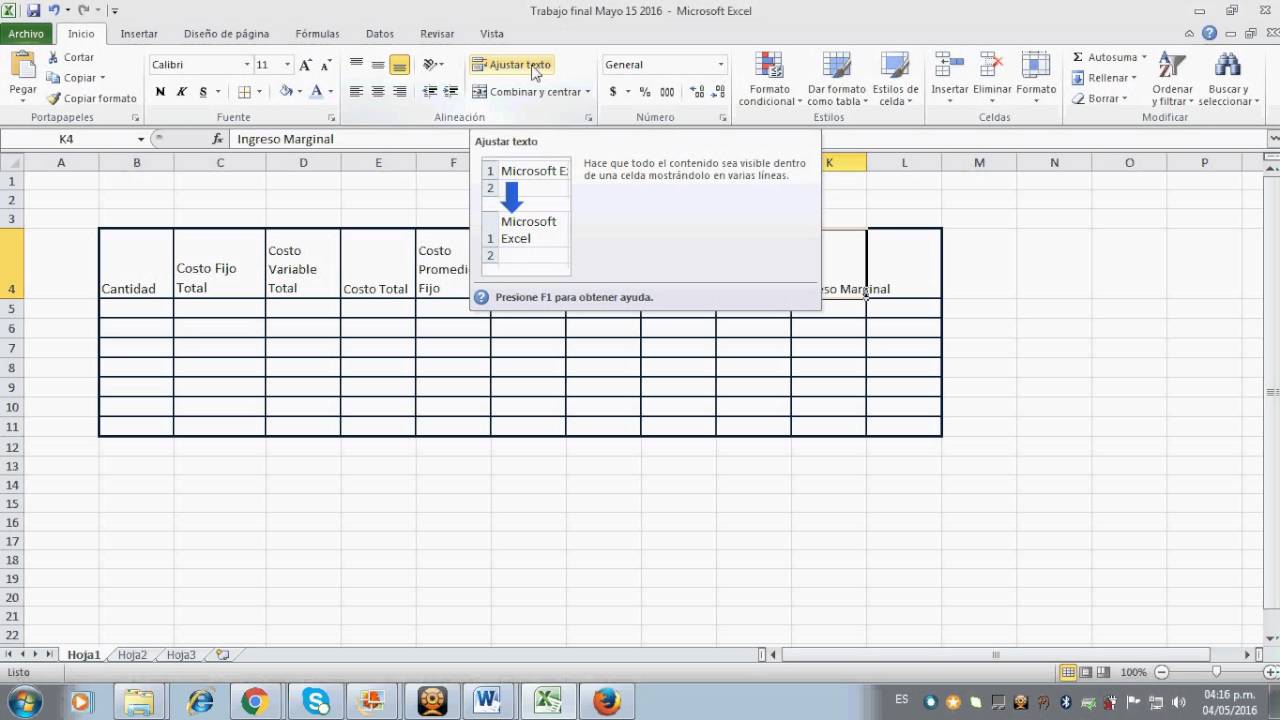The width and height of the screenshot is (1280, 720).
Task: Switch to Insertar tab
Action: [139, 34]
